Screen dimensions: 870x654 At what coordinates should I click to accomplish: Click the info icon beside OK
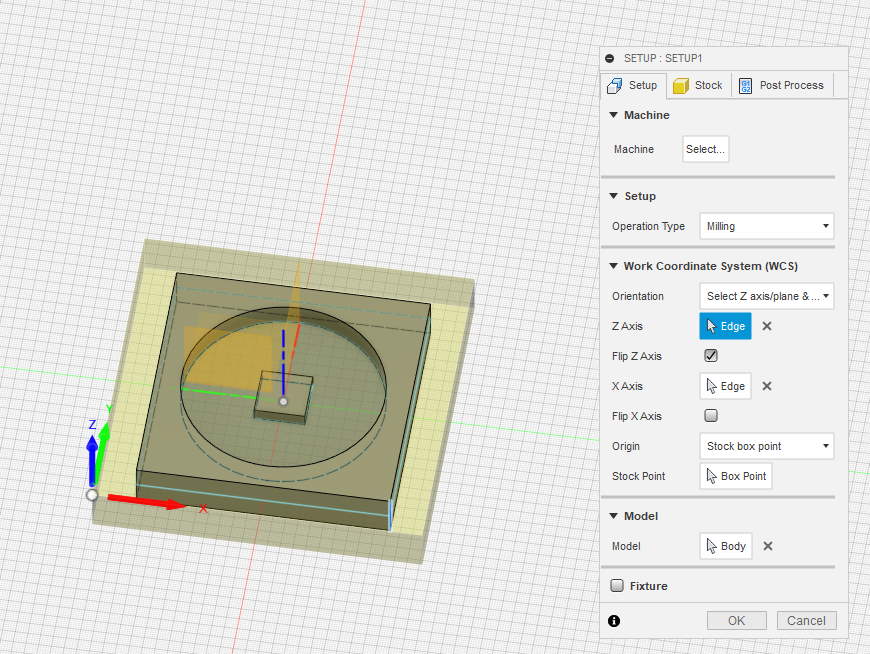coord(614,621)
